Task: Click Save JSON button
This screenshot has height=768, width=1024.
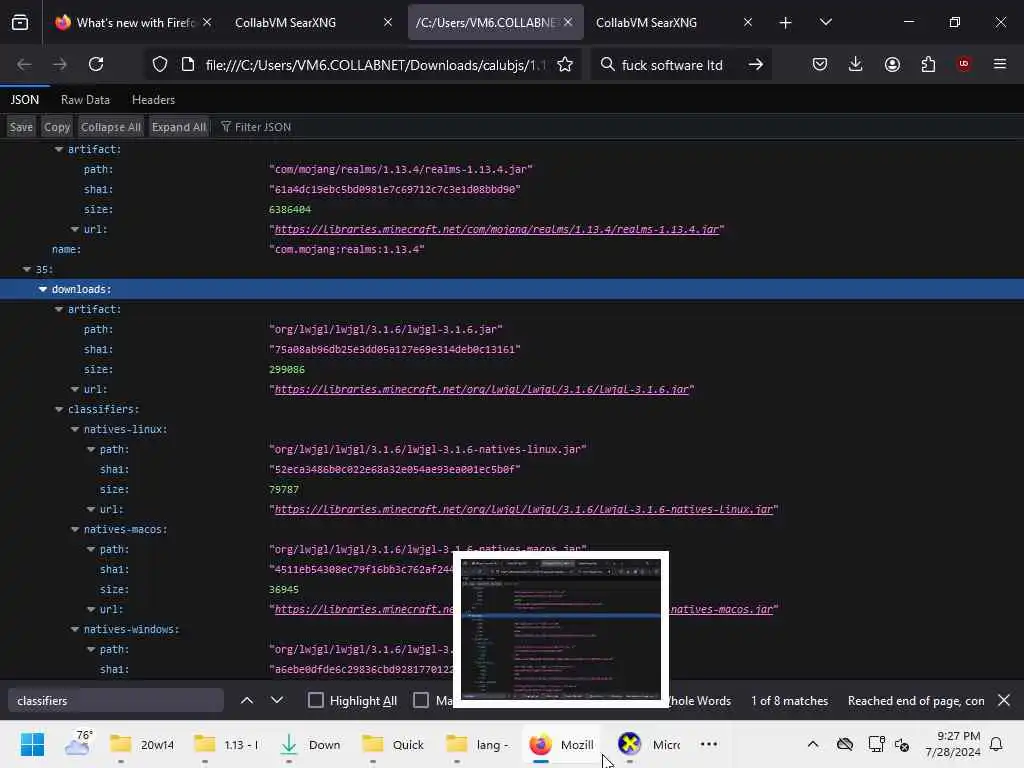Action: tap(21, 127)
